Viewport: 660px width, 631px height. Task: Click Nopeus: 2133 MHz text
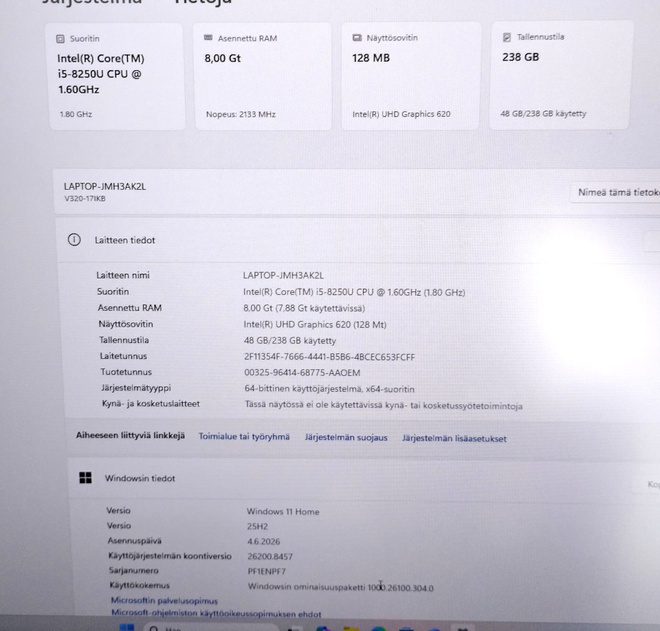point(241,114)
